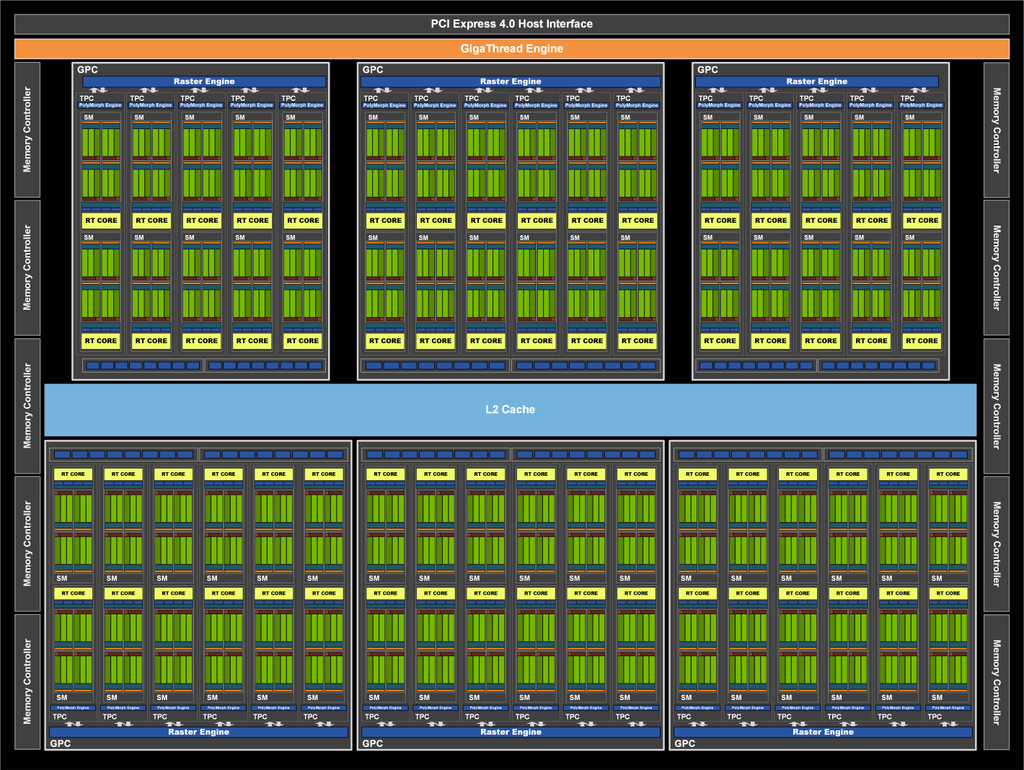
Task: Select first PolyMorph Engine in the top-middle GPC
Action: (384, 105)
